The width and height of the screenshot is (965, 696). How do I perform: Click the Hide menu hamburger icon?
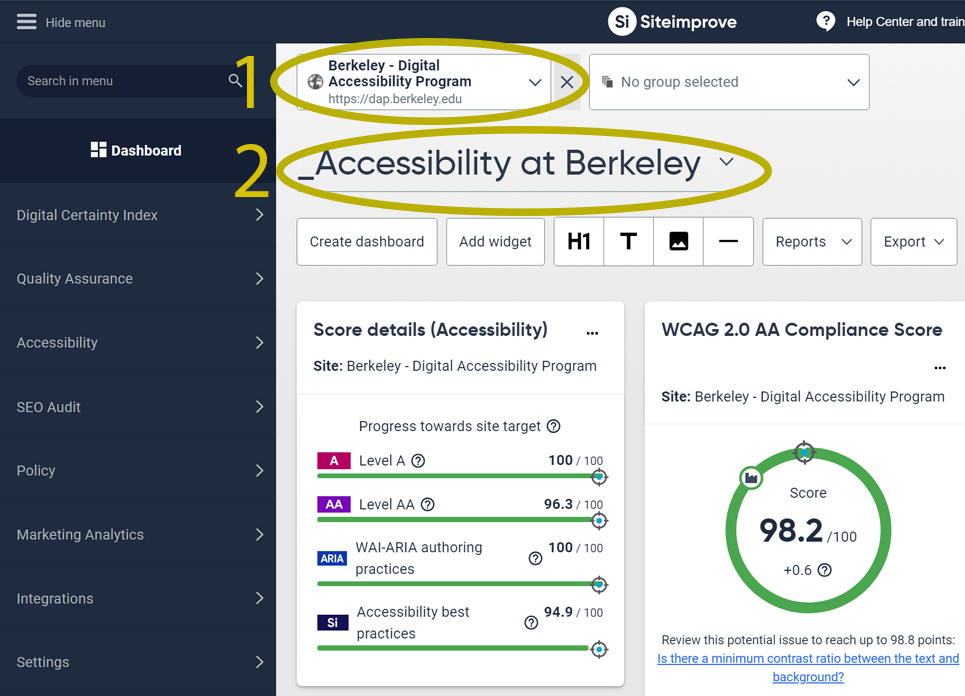point(26,21)
